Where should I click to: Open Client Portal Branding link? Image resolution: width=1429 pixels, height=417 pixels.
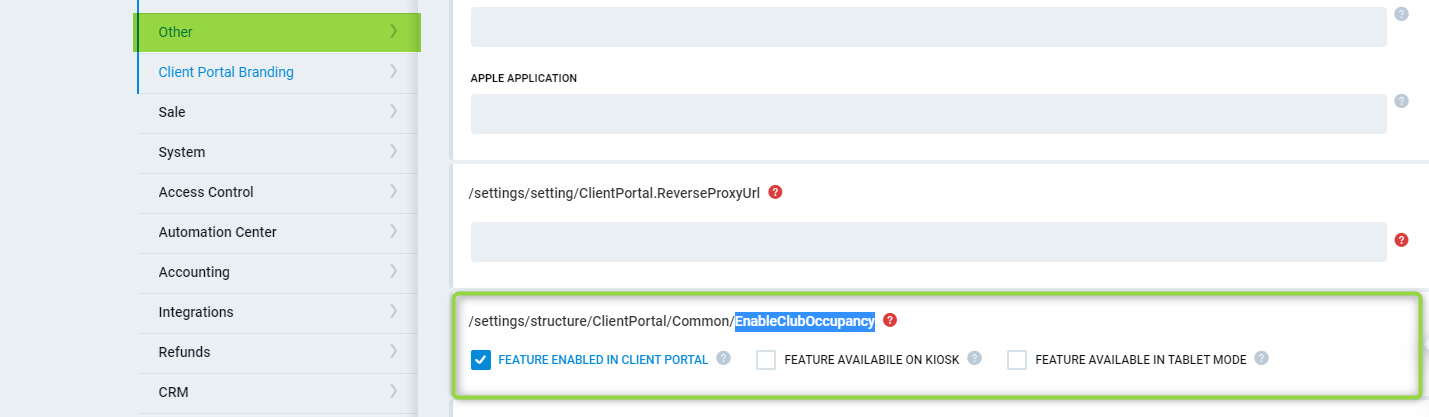coord(226,72)
